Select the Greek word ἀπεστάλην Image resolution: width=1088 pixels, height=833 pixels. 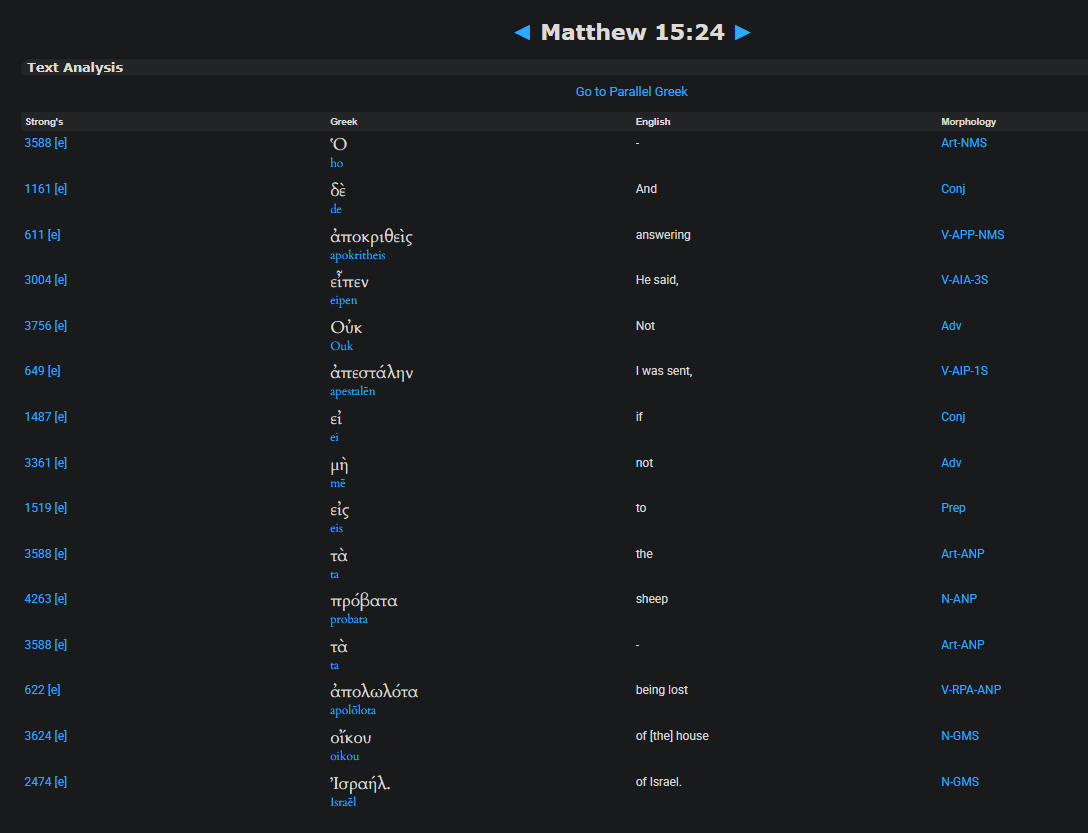tap(371, 373)
